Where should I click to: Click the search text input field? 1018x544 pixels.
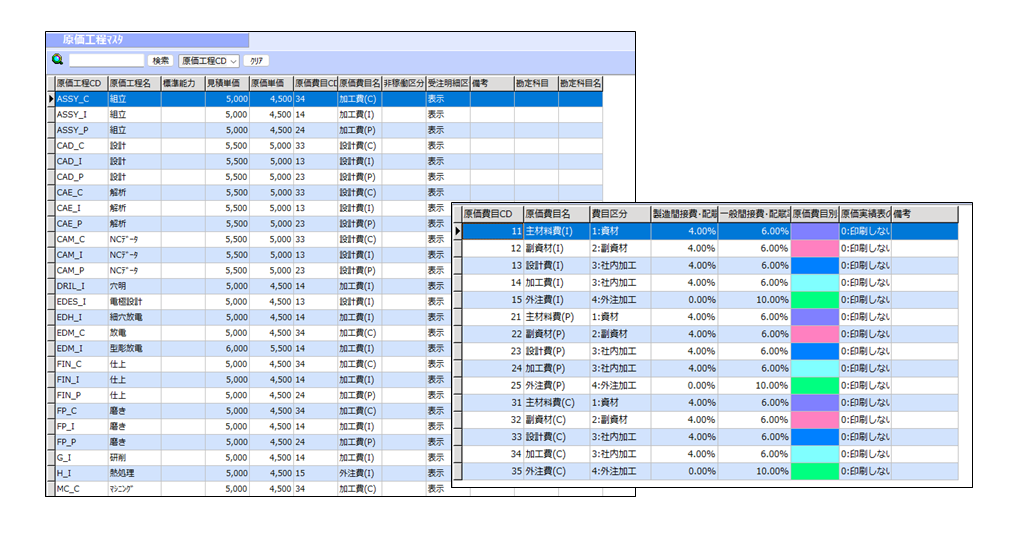106,60
